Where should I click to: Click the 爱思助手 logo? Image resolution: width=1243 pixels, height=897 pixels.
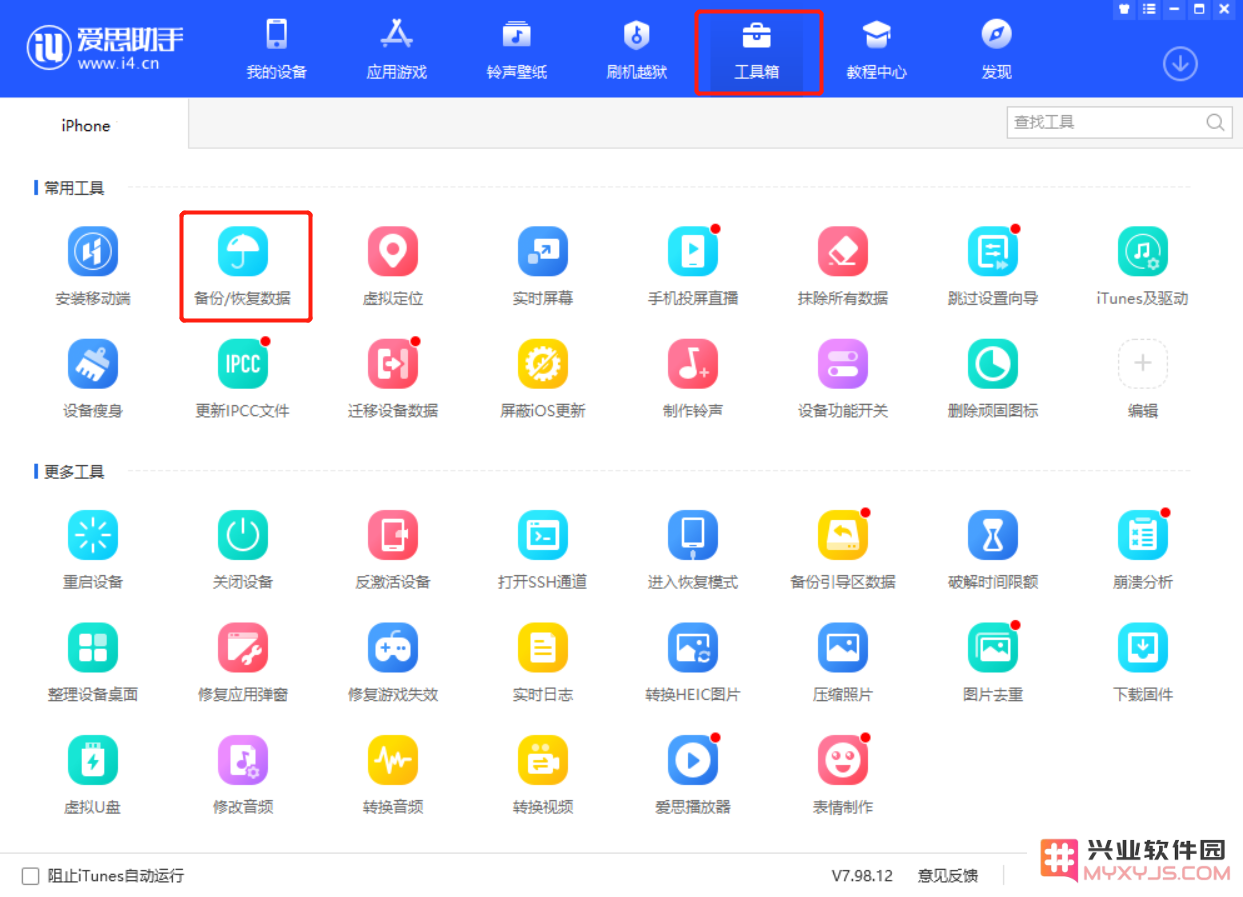(x=106, y=47)
